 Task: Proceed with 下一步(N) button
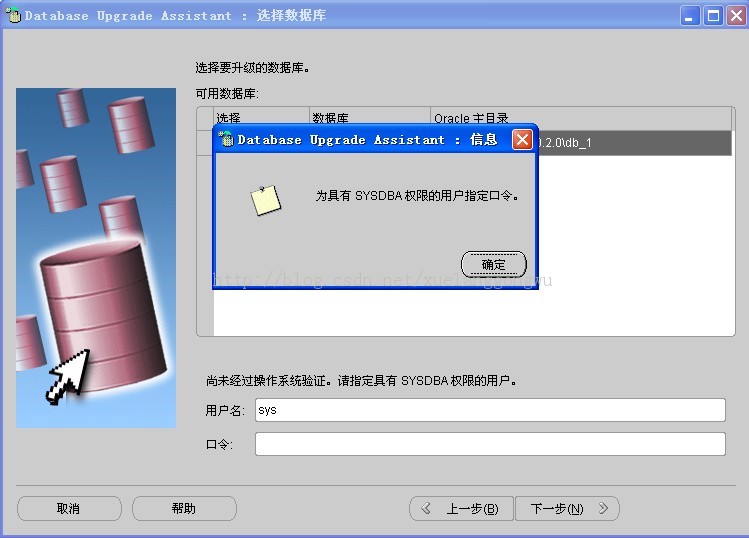tap(567, 508)
